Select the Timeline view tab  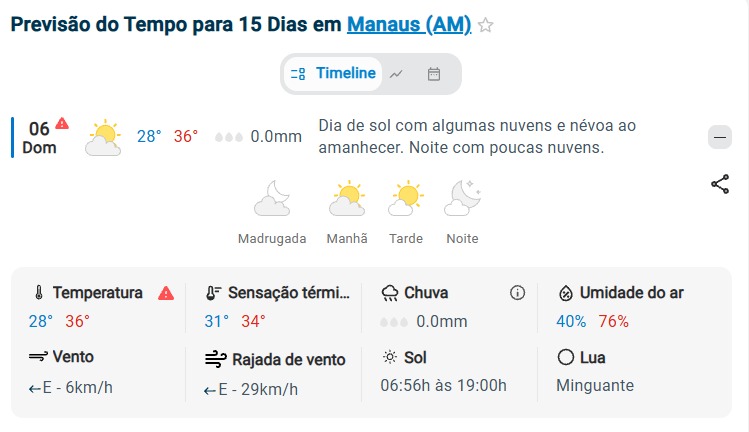click(333, 74)
